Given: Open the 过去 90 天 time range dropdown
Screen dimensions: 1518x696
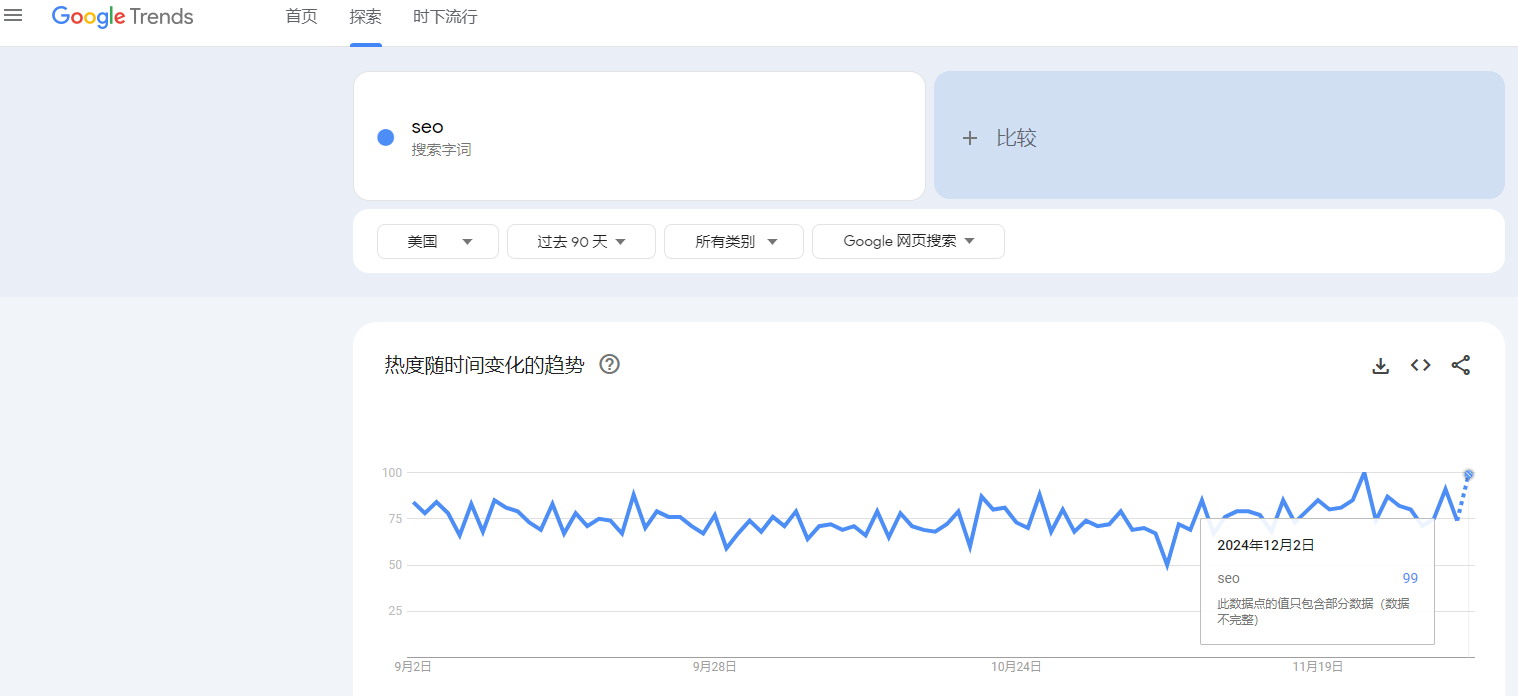Looking at the screenshot, I should [x=581, y=241].
